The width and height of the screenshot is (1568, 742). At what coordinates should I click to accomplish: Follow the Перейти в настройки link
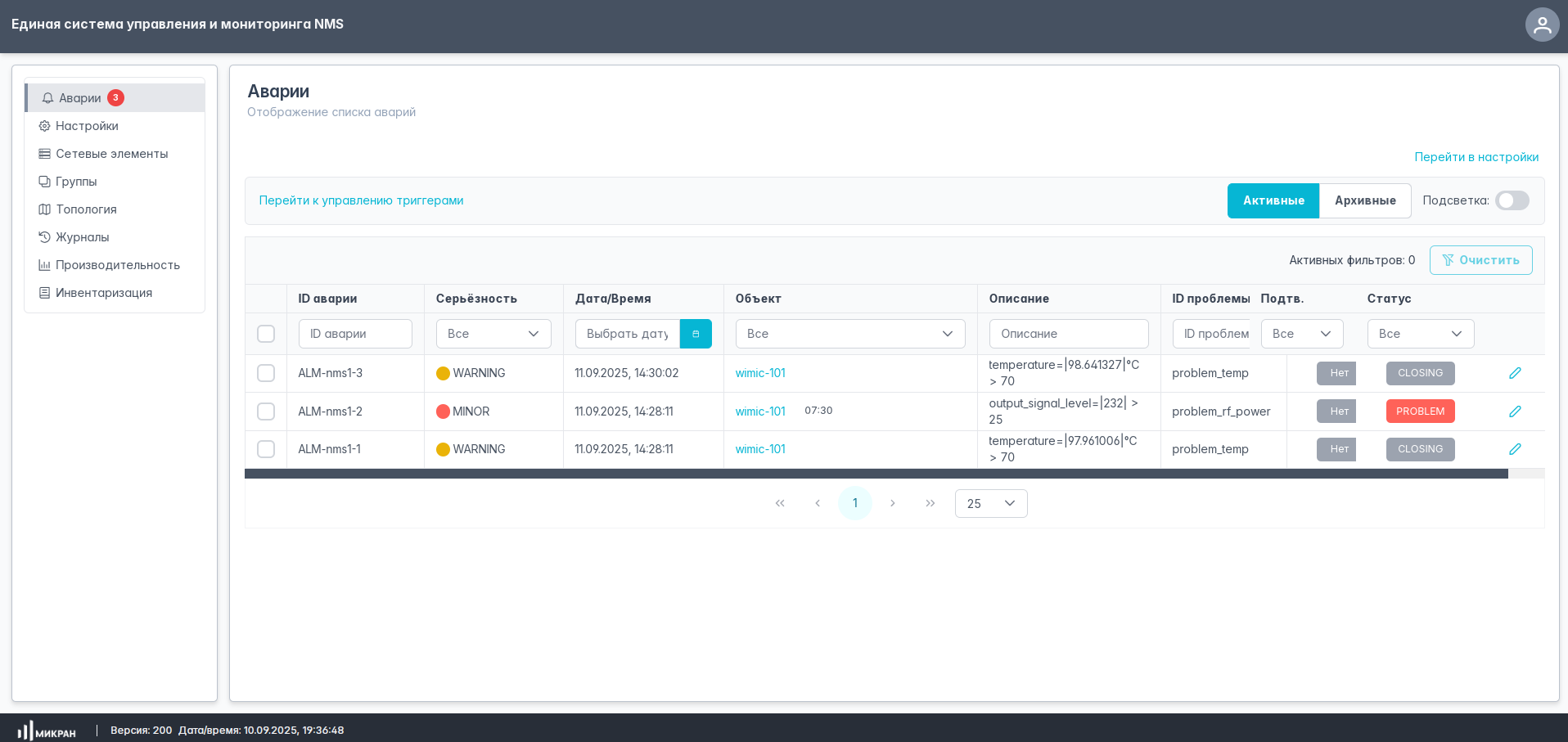pos(1476,157)
